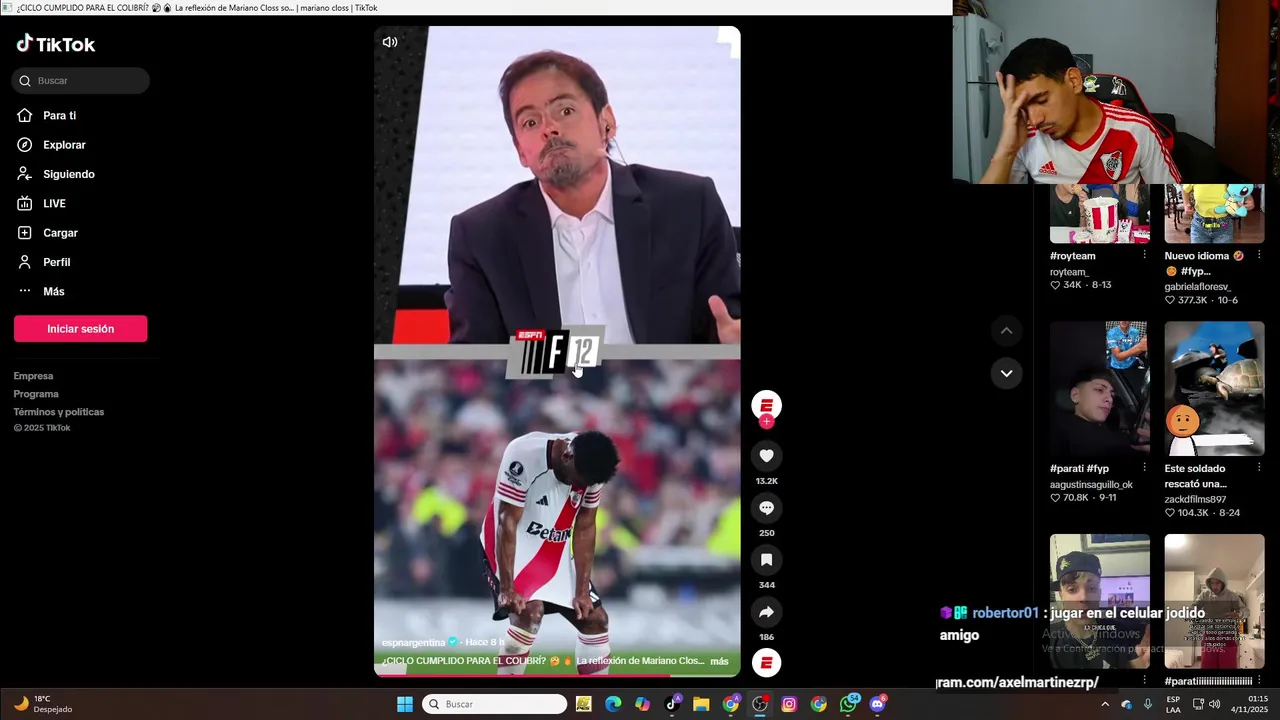Click the Iniciar sesión button
Screen dimensions: 1280x720
coord(80,329)
